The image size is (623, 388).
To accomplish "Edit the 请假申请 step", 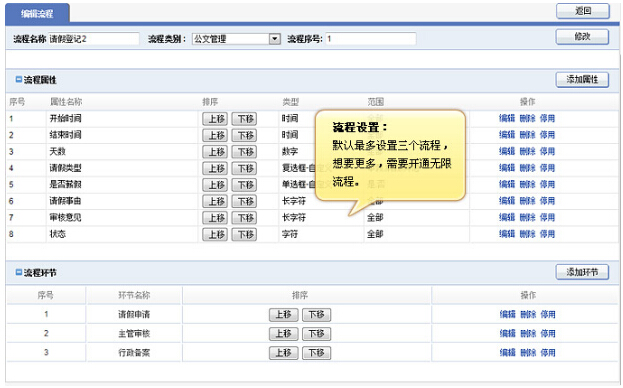I will pyautogui.click(x=507, y=314).
